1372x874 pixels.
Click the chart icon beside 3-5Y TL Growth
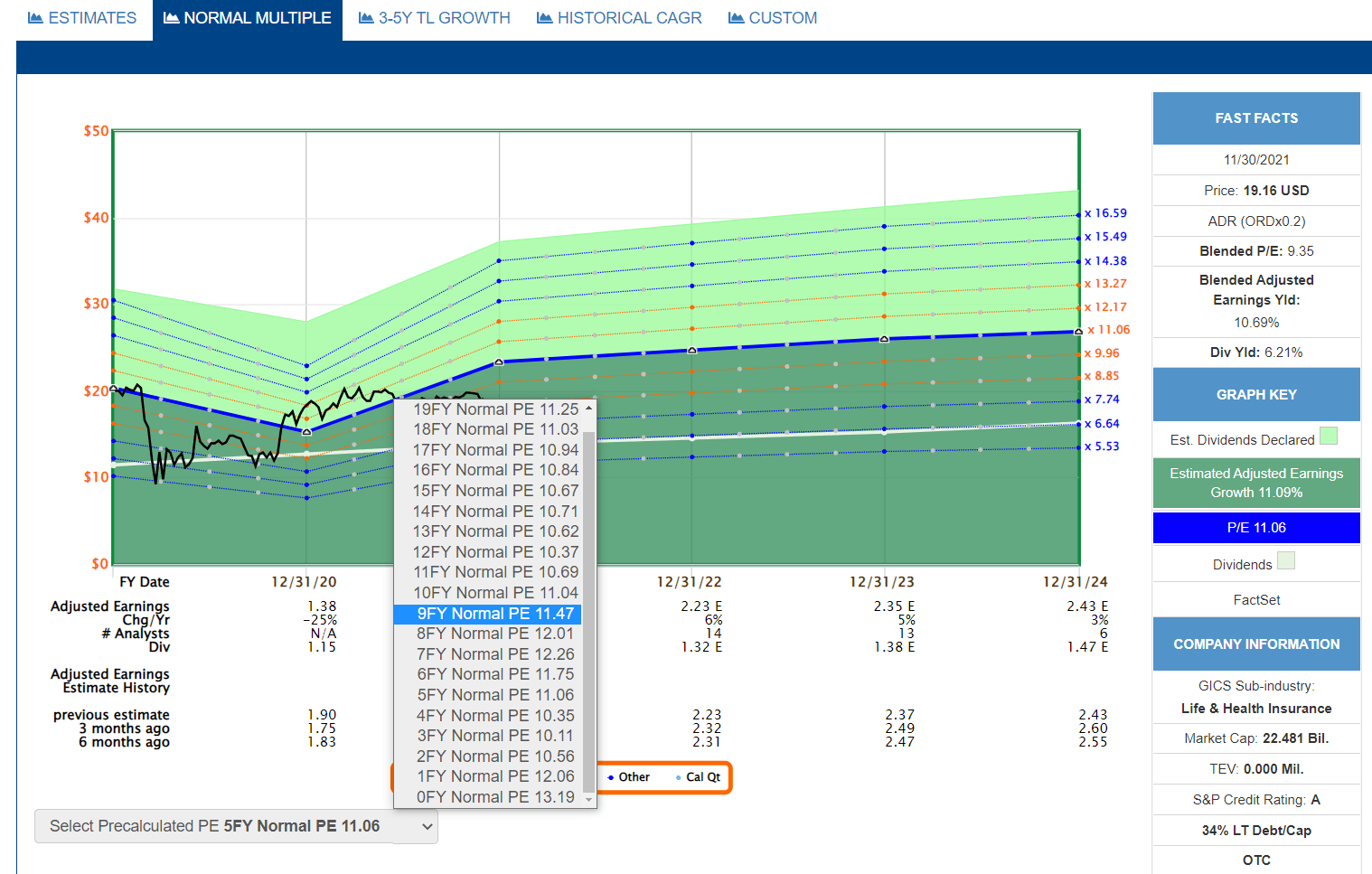[366, 18]
